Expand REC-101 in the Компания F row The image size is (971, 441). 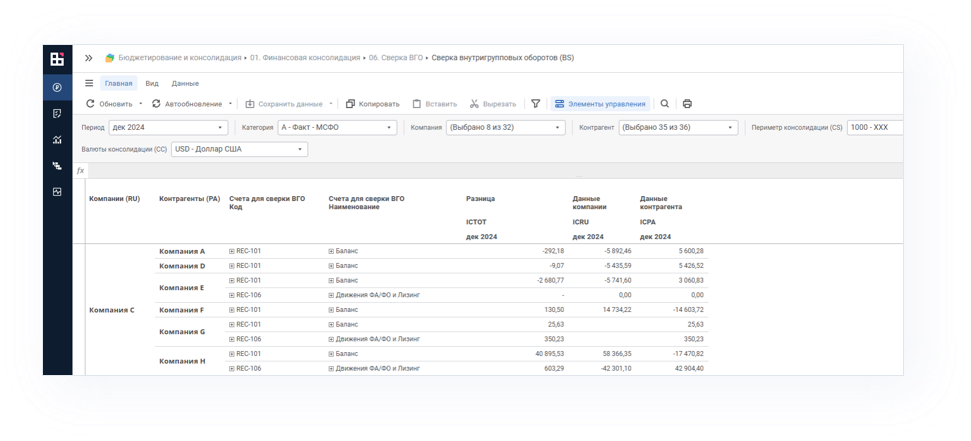pos(232,310)
